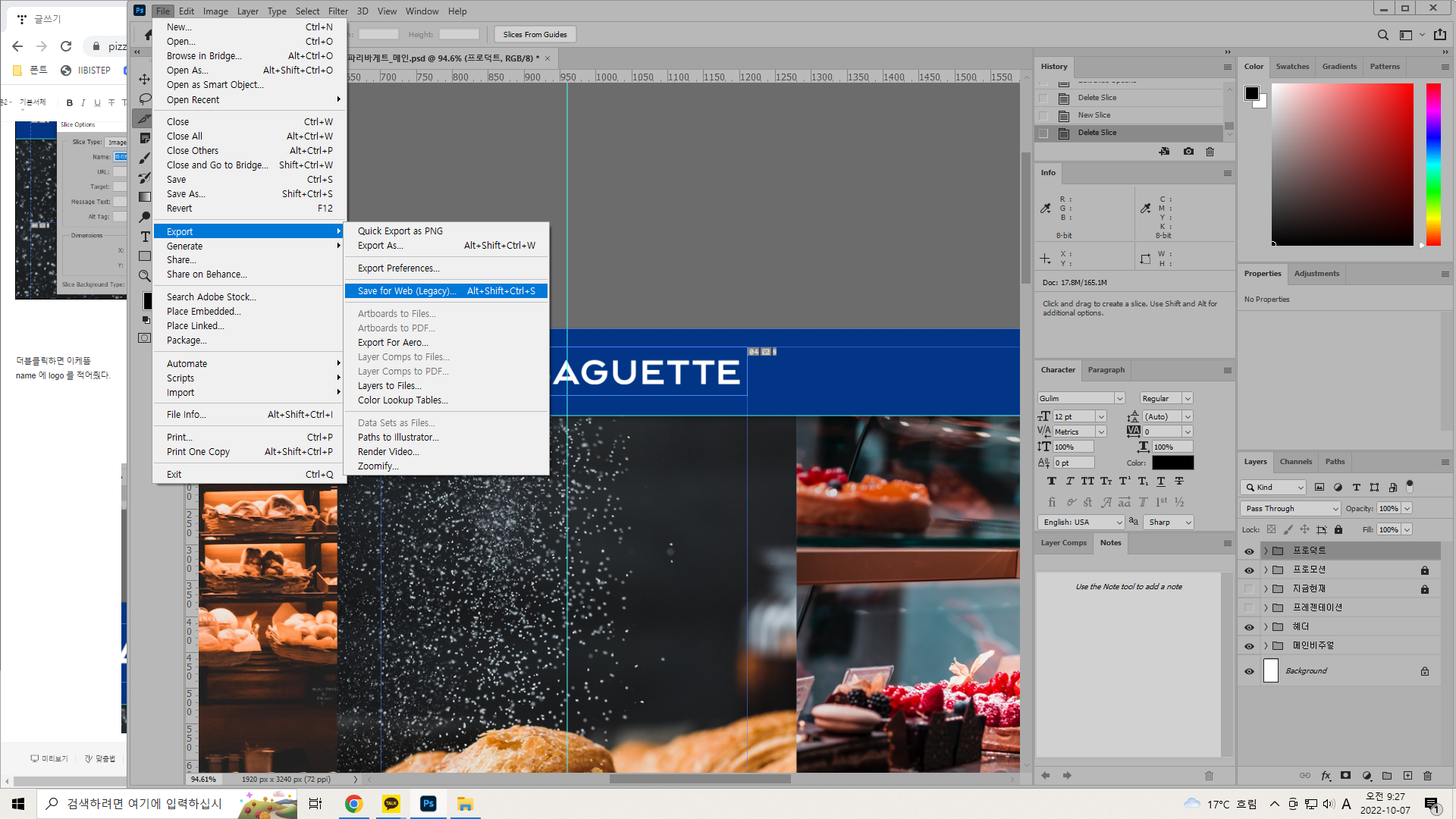Create new document from current history state

[1164, 152]
